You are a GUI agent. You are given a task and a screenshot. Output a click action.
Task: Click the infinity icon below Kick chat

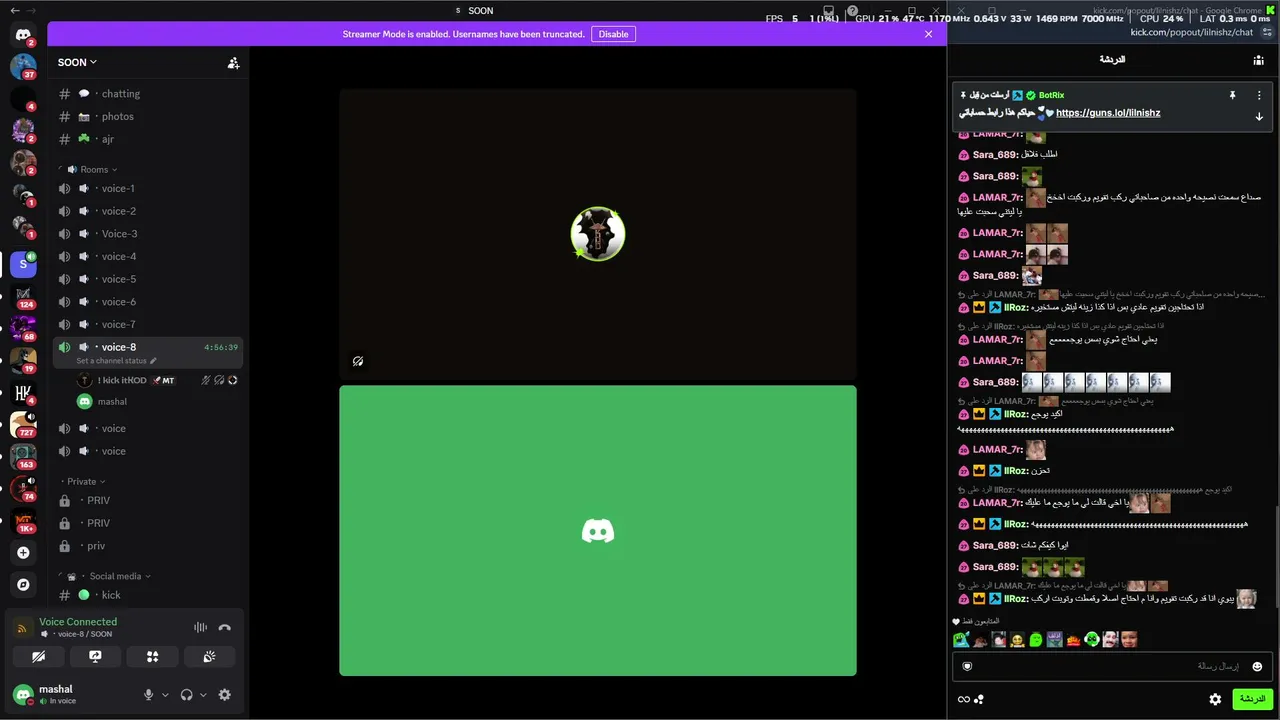coord(963,699)
